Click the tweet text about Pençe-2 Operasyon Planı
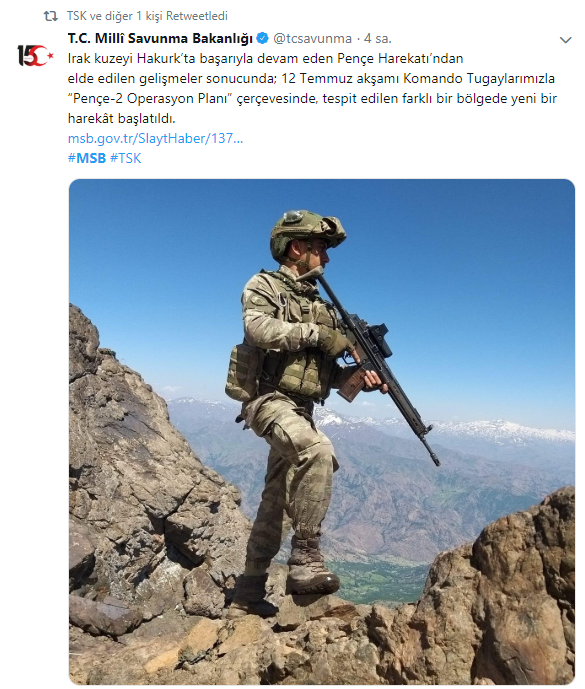This screenshot has width=585, height=689. click(312, 88)
